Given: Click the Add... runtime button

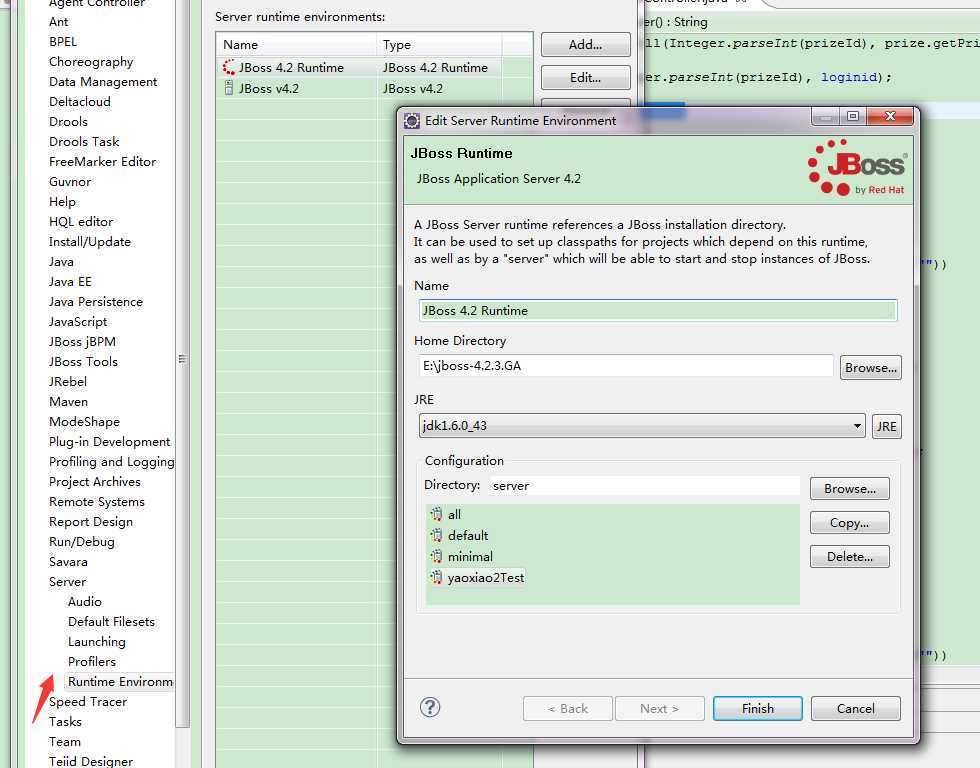Looking at the screenshot, I should tap(586, 44).
